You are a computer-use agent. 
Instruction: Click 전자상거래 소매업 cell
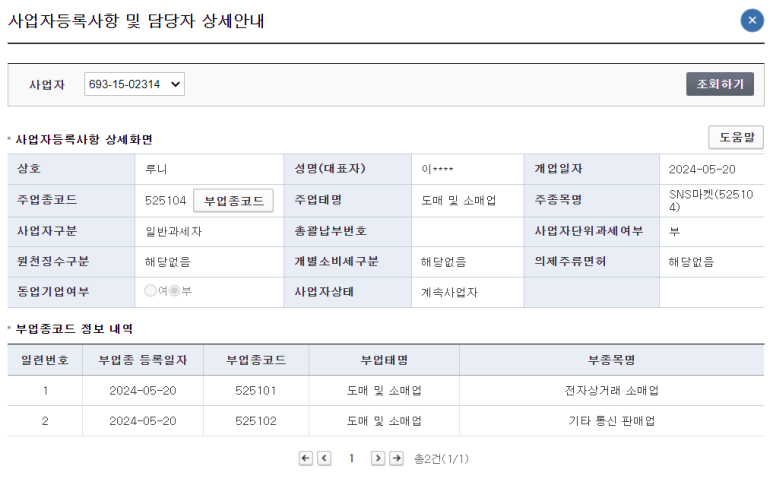pos(611,391)
